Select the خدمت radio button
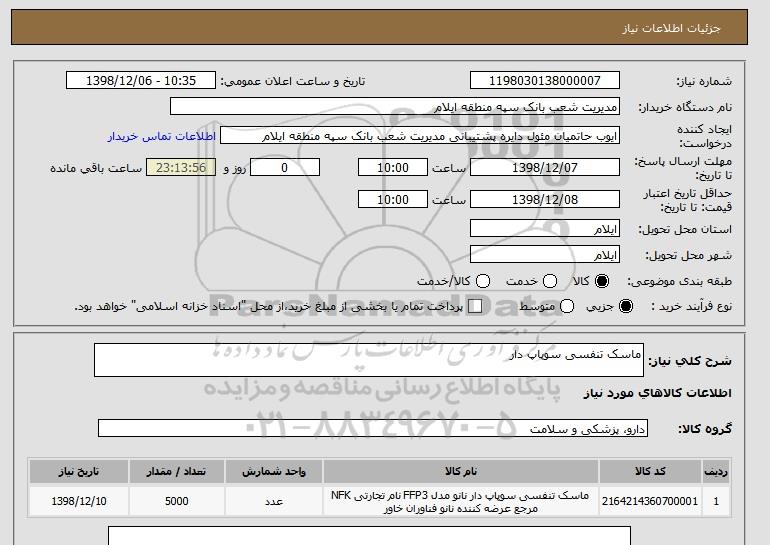770x545 pixels. point(550,281)
